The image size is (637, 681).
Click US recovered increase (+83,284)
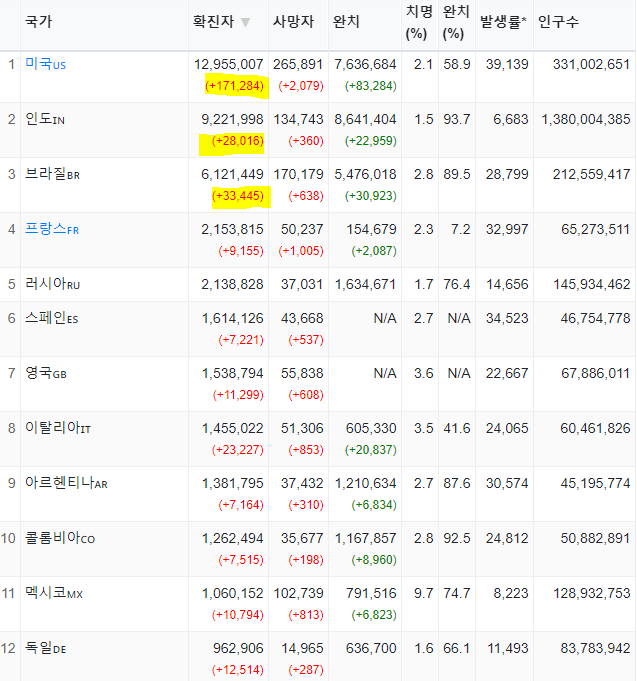[371, 86]
